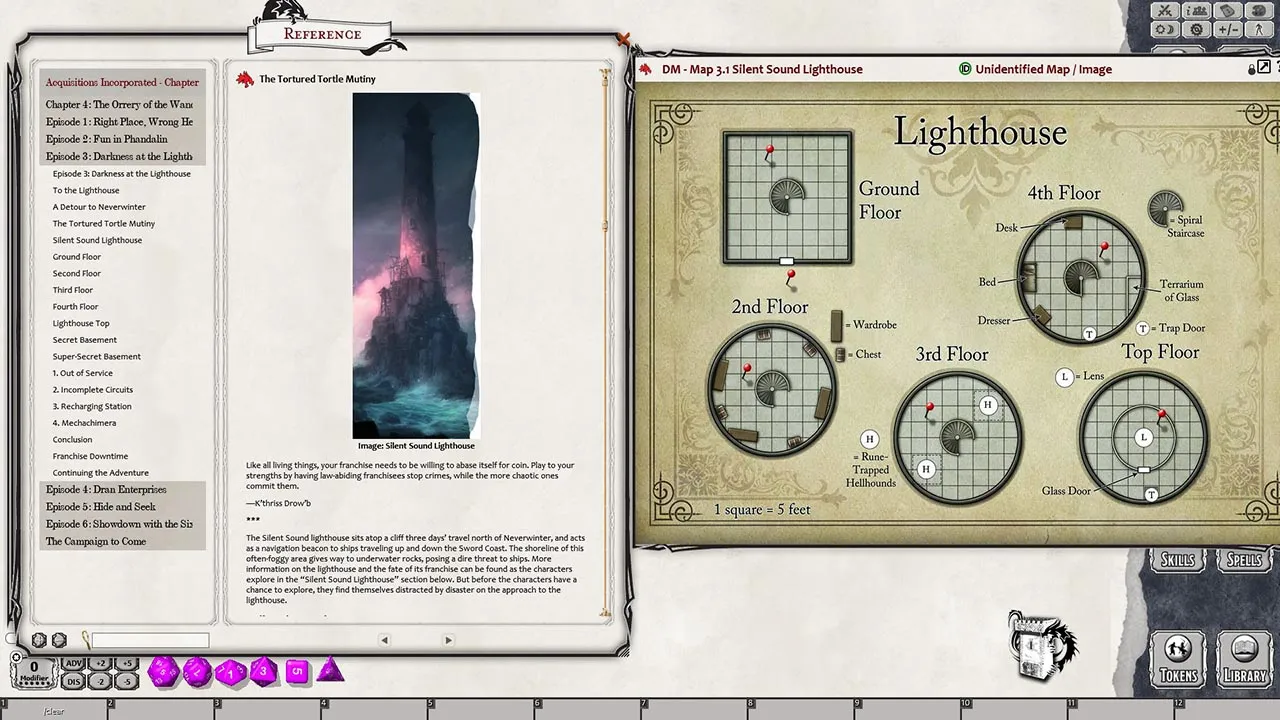Viewport: 1280px width, 720px height.
Task: Roll the purple d20 die
Action: [x=164, y=671]
